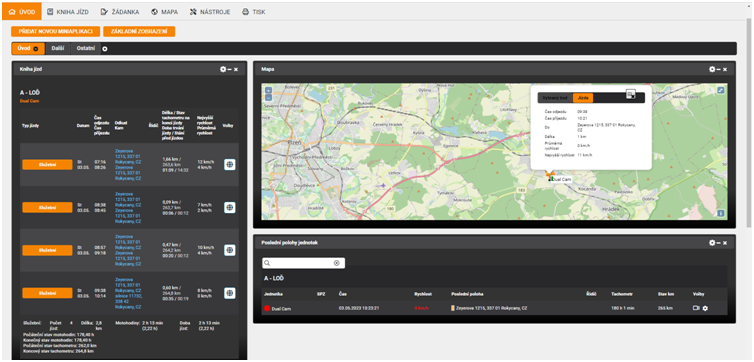The height and width of the screenshot is (362, 754).
Task: Zoom in on the map with plus button
Action: pyautogui.click(x=268, y=90)
